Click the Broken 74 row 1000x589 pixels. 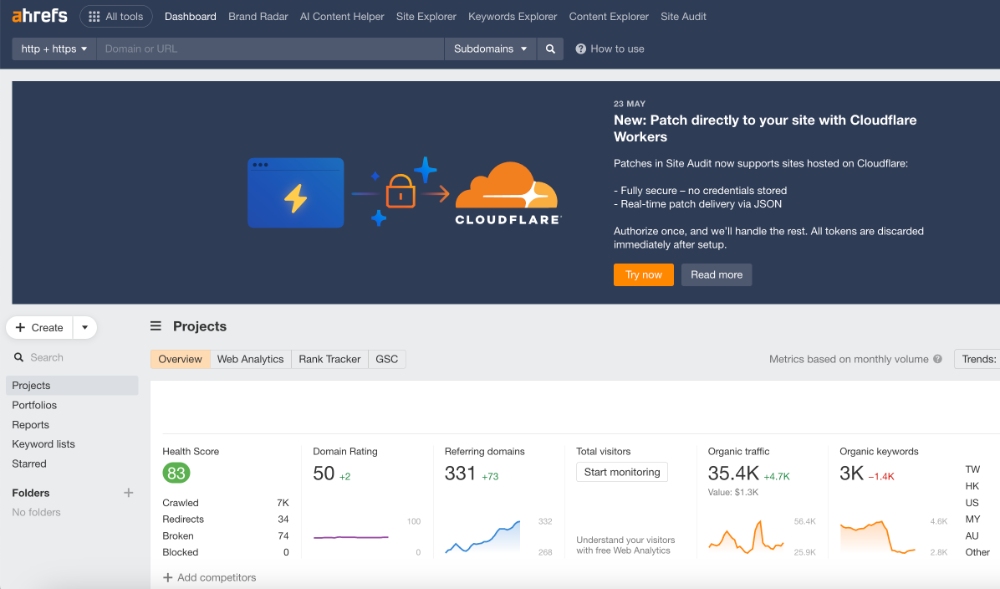point(225,535)
